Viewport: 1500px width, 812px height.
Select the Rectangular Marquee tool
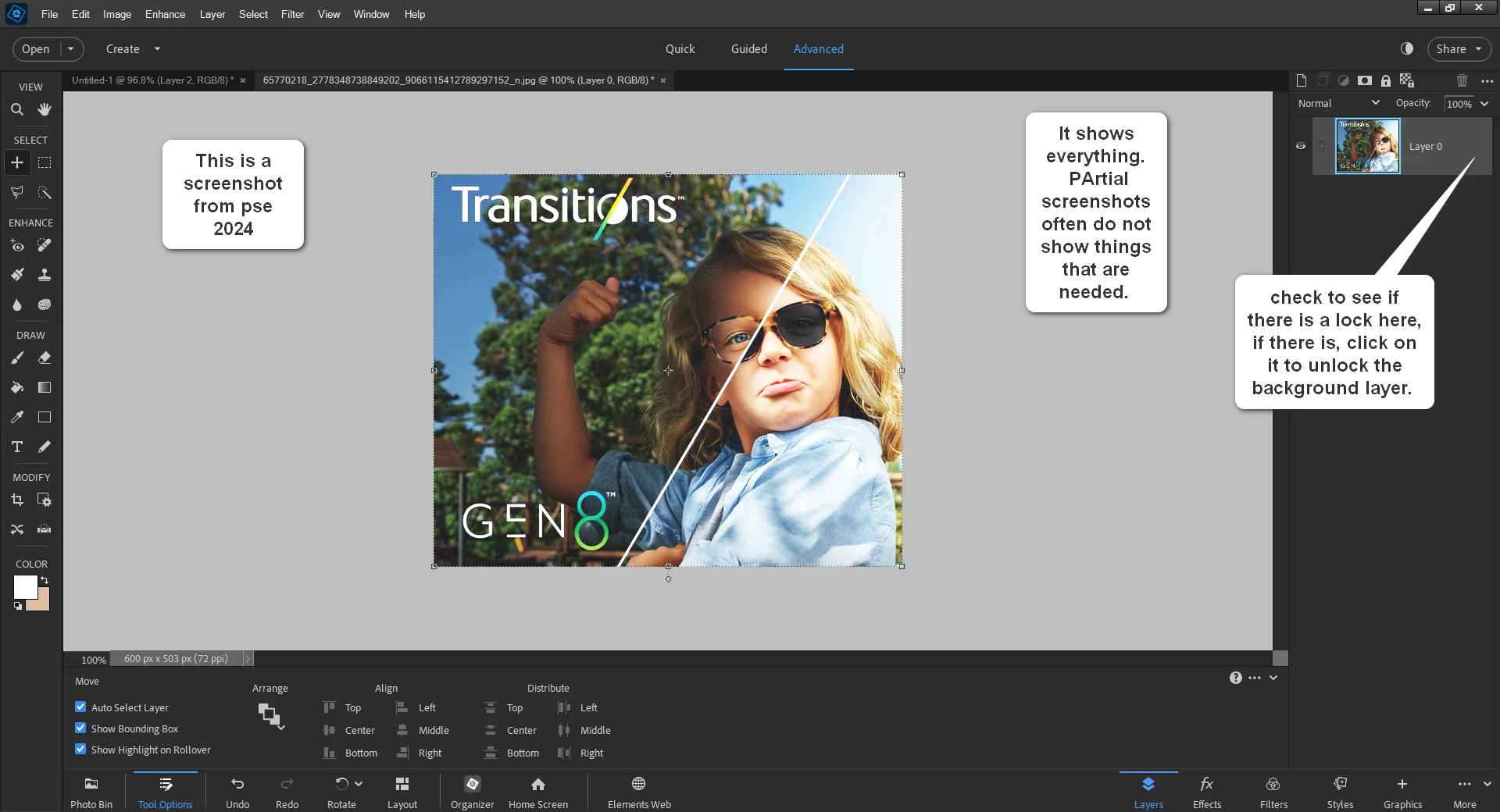pos(45,162)
